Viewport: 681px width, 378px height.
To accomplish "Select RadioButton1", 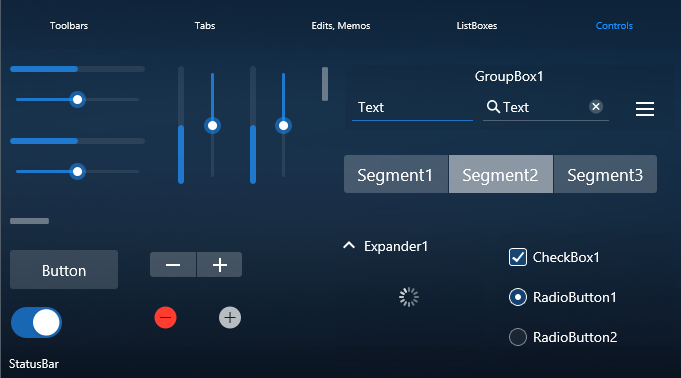I will (518, 297).
